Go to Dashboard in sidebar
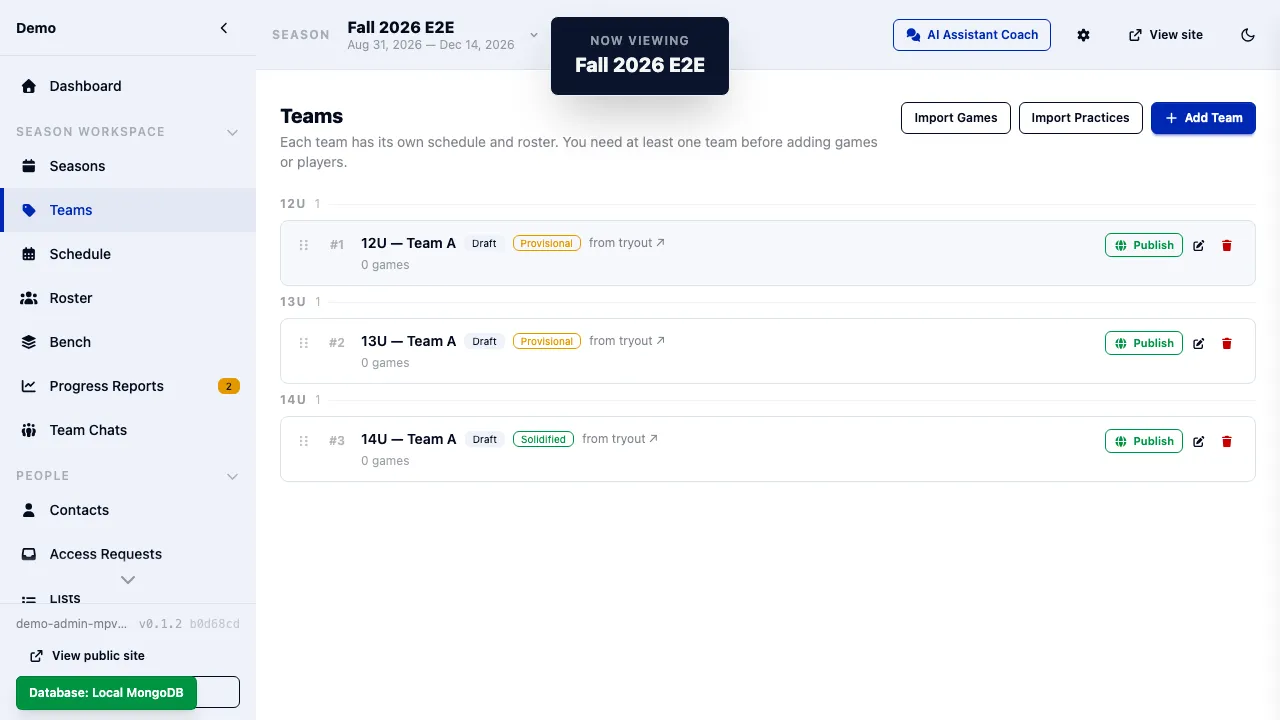 click(x=128, y=86)
